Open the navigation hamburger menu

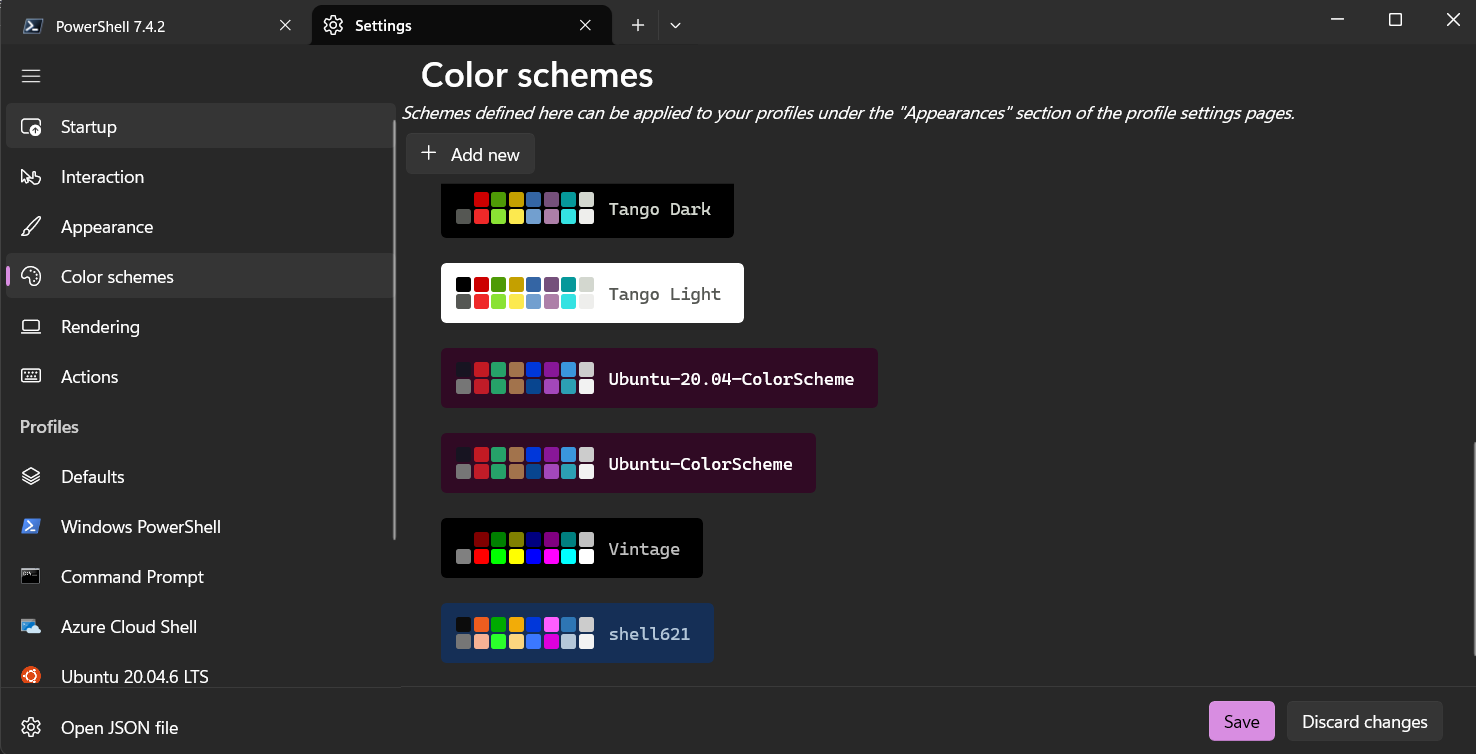pyautogui.click(x=30, y=76)
